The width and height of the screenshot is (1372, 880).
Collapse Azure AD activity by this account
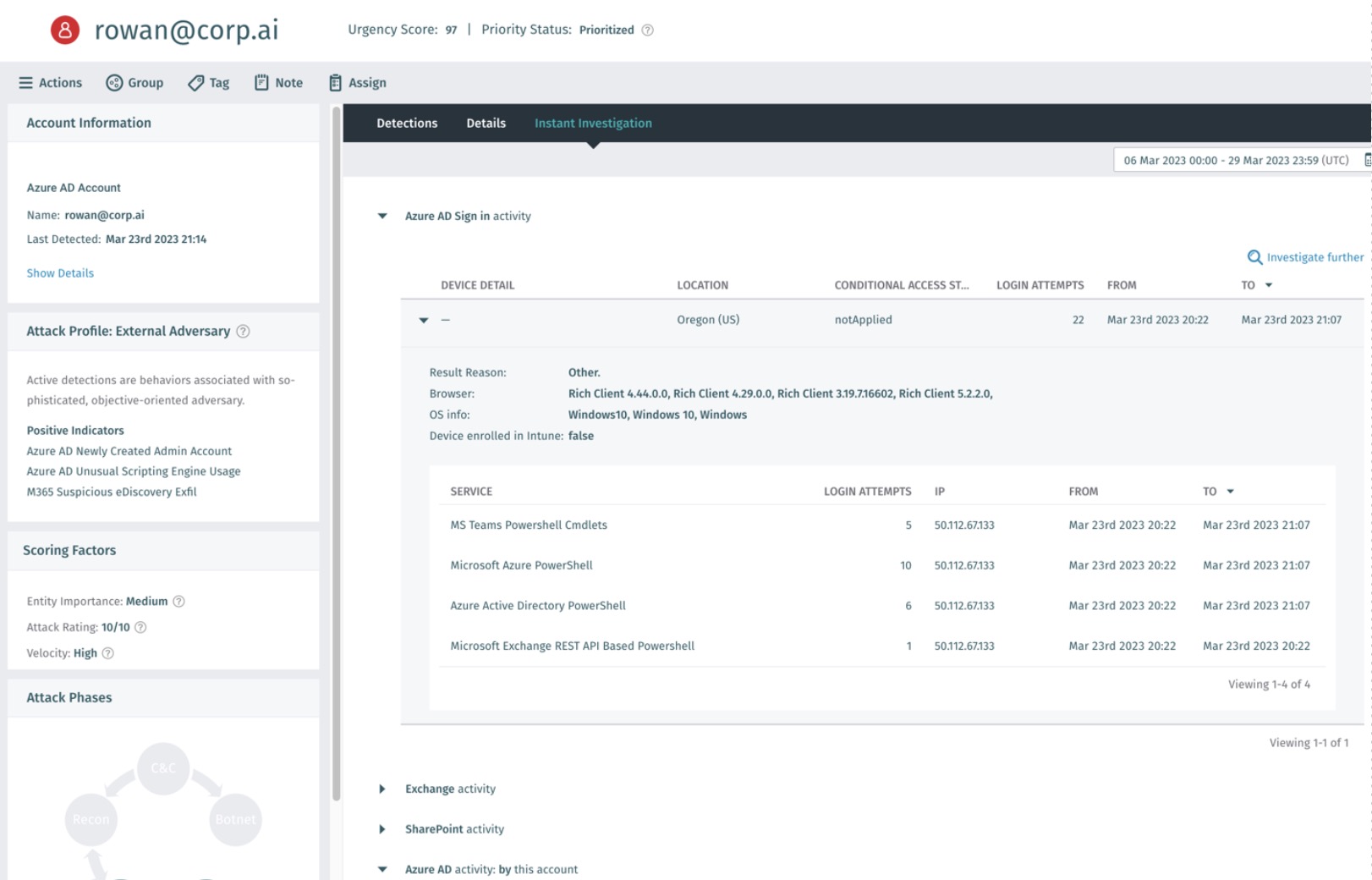tap(382, 869)
